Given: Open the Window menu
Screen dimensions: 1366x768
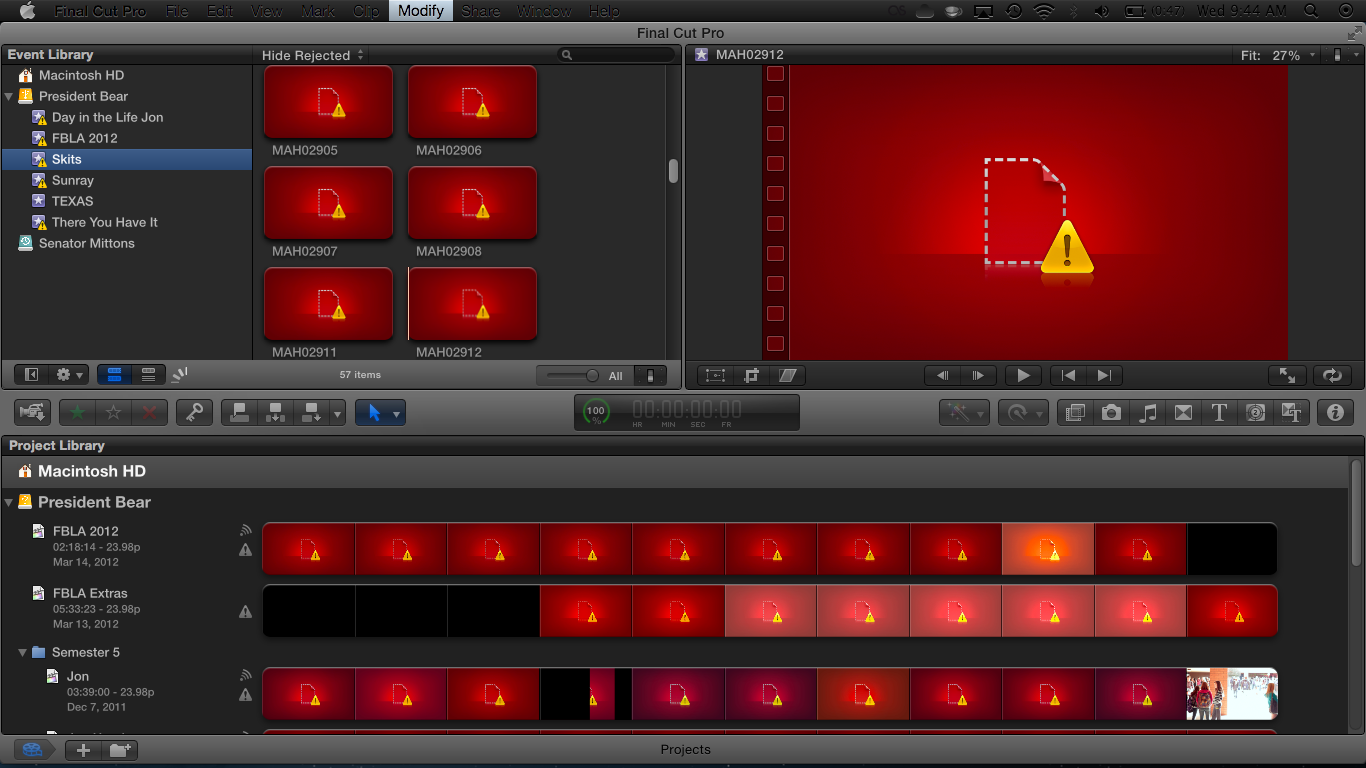Looking at the screenshot, I should click(x=544, y=11).
